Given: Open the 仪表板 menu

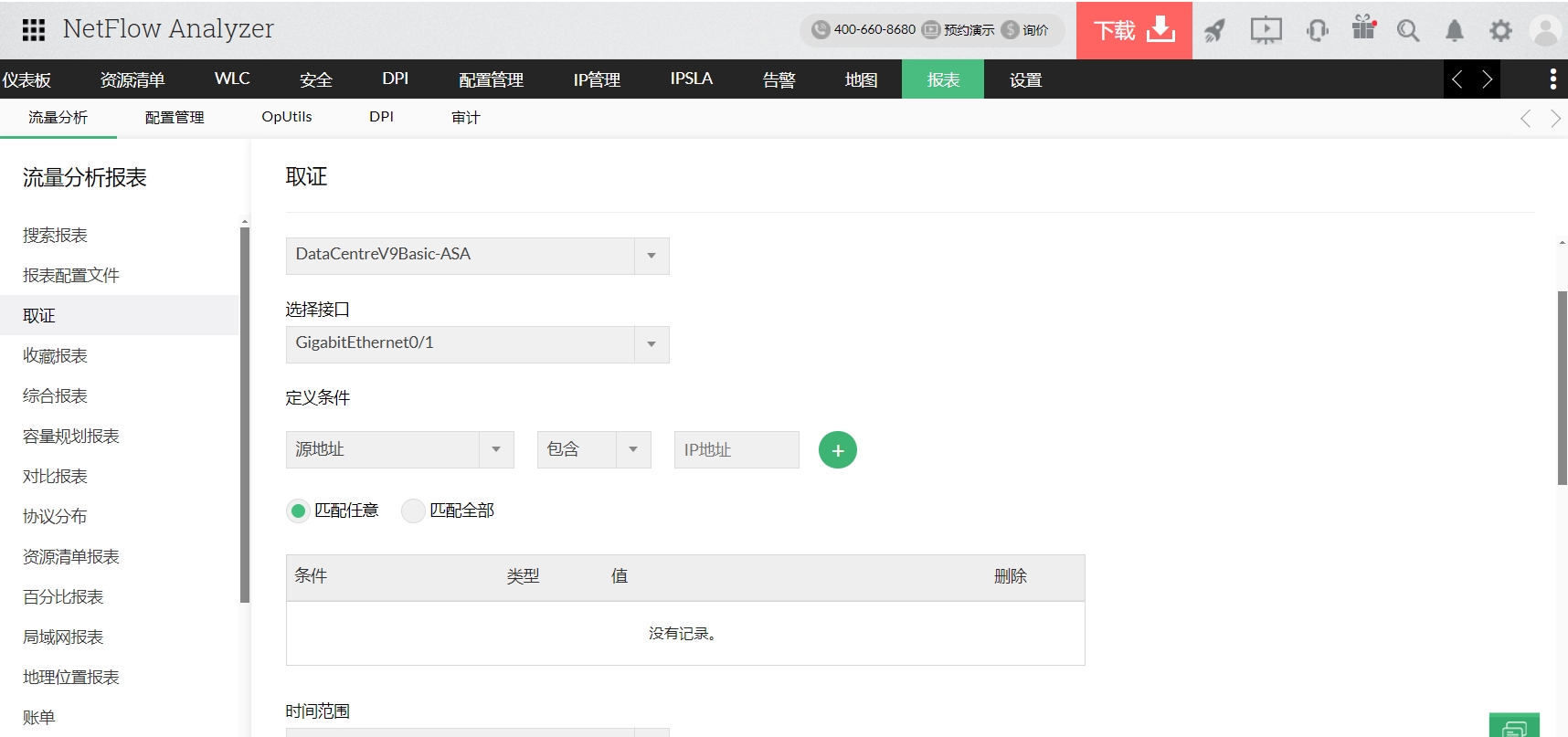Looking at the screenshot, I should 26,79.
